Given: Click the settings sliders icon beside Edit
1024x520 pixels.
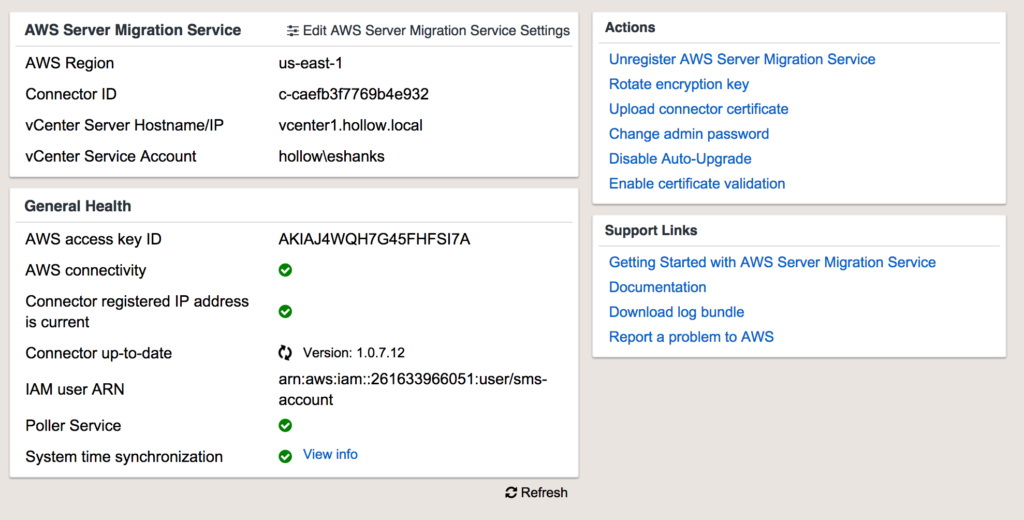Looking at the screenshot, I should [x=292, y=31].
